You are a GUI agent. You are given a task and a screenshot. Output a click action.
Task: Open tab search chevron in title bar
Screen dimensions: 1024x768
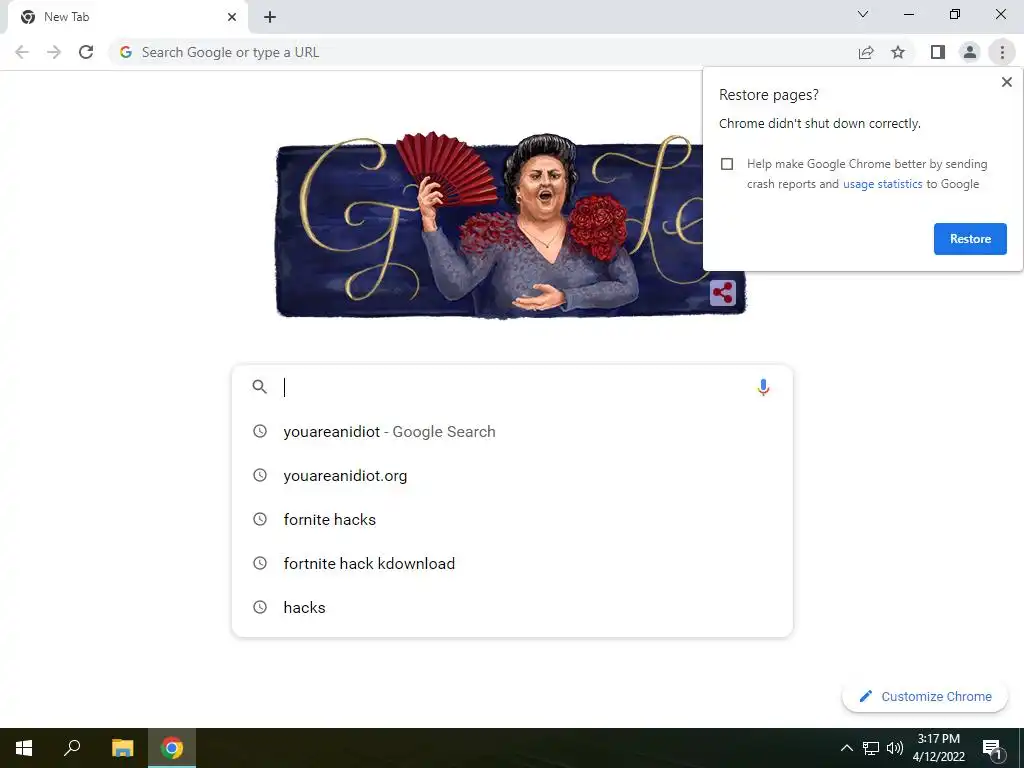863,14
